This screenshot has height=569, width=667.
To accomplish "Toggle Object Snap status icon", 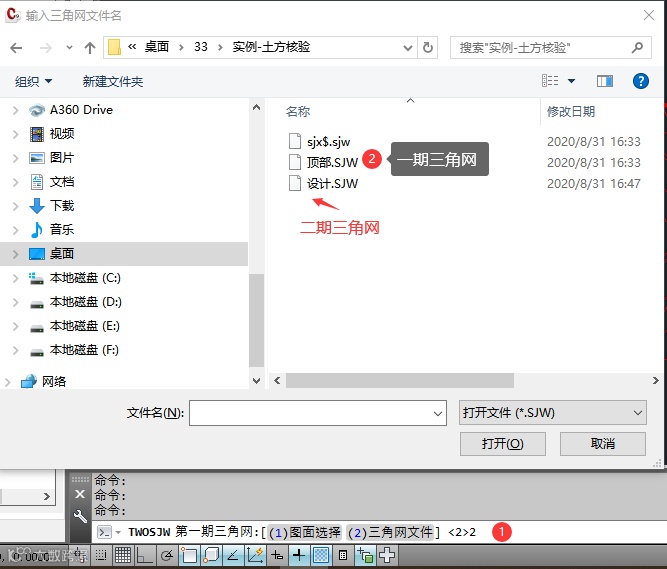I will 189,555.
